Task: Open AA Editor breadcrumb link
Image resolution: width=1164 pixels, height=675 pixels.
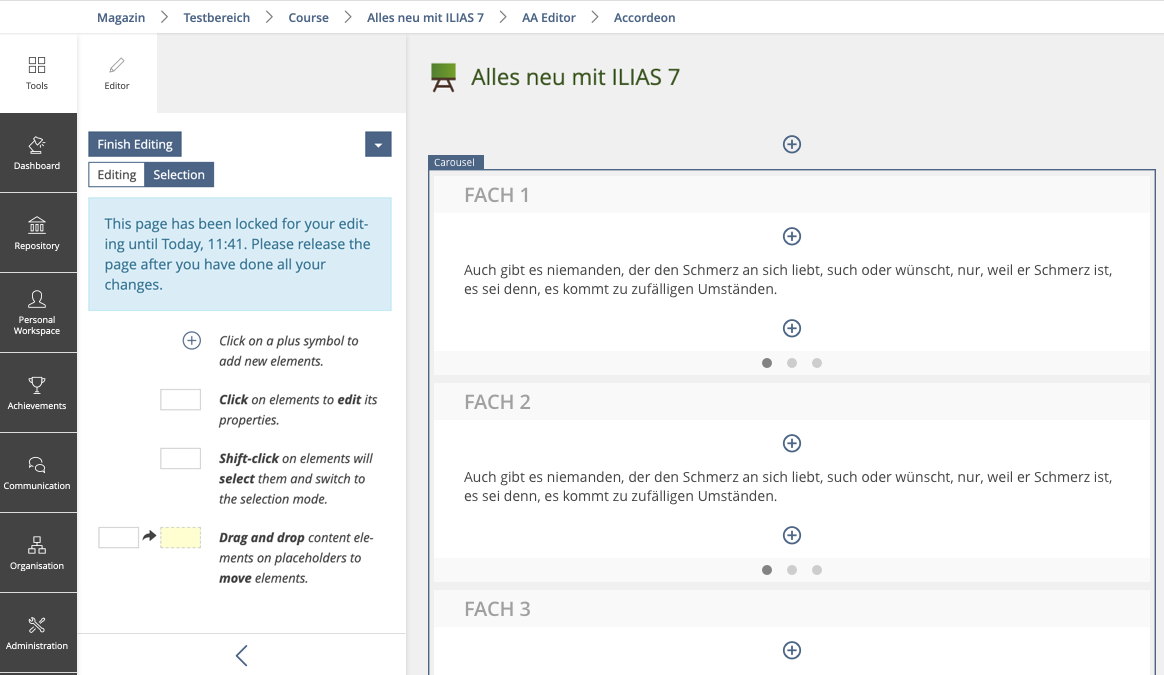Action: (549, 17)
